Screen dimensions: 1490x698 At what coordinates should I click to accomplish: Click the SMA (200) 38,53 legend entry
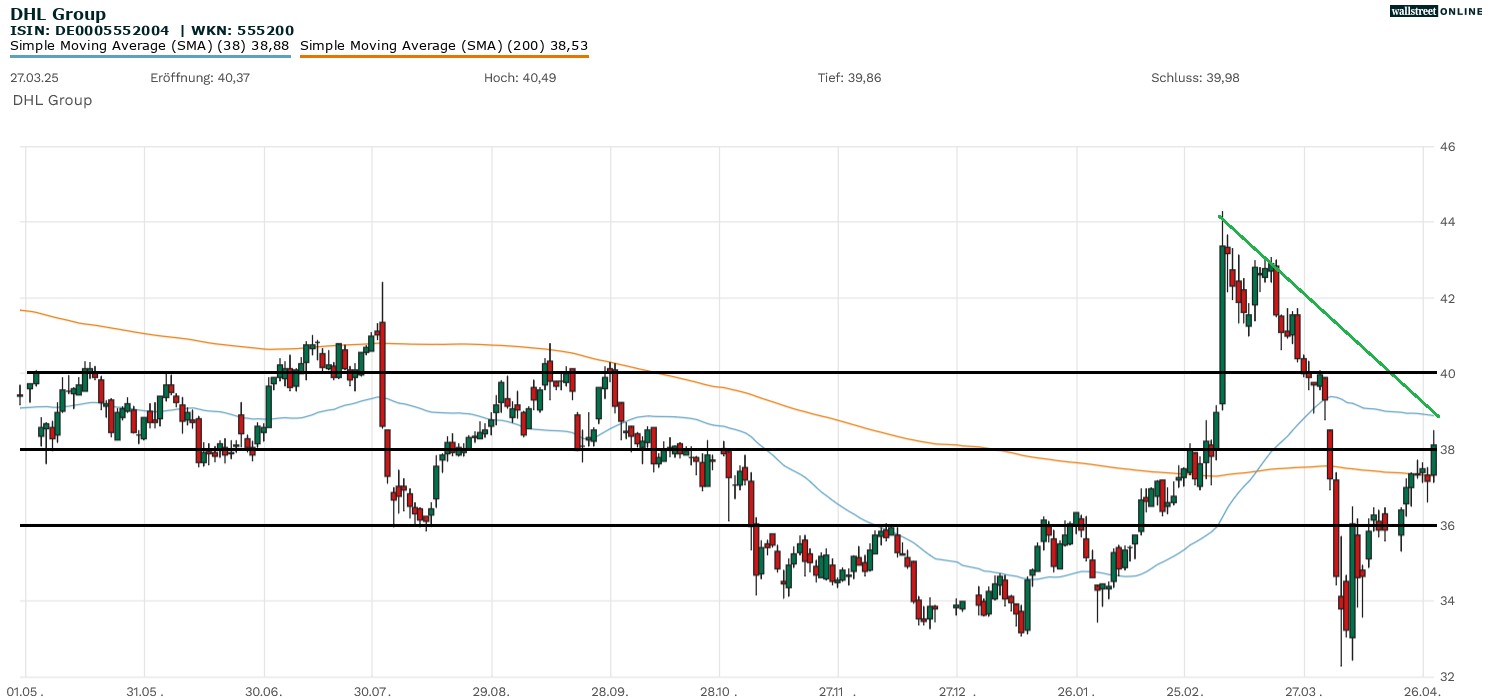point(444,46)
